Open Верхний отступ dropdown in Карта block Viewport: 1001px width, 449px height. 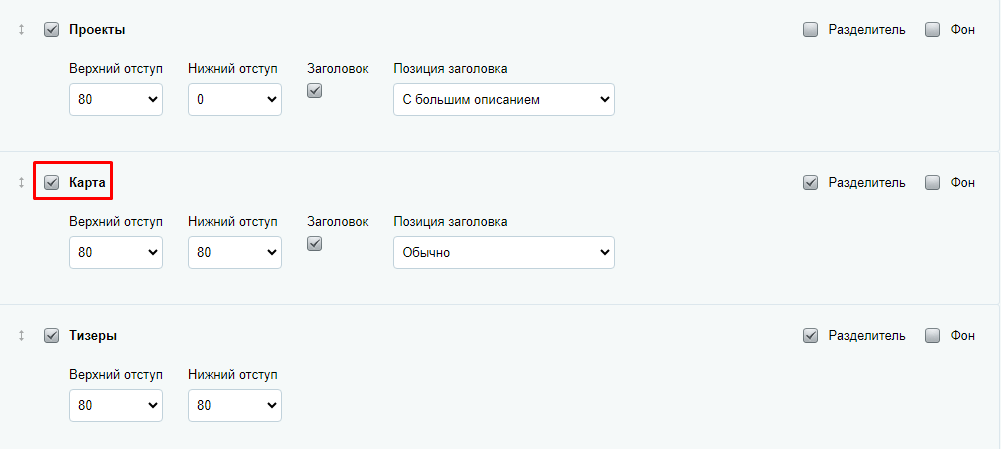coord(116,252)
